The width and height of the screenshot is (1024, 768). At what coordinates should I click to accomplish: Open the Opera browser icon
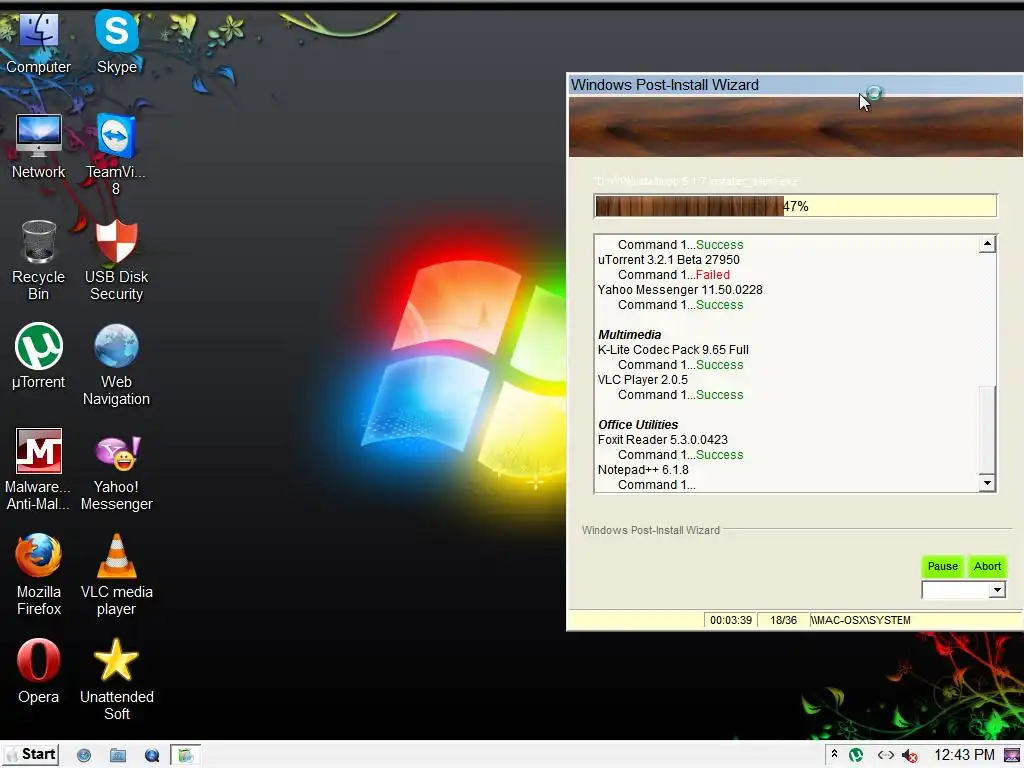(39, 671)
